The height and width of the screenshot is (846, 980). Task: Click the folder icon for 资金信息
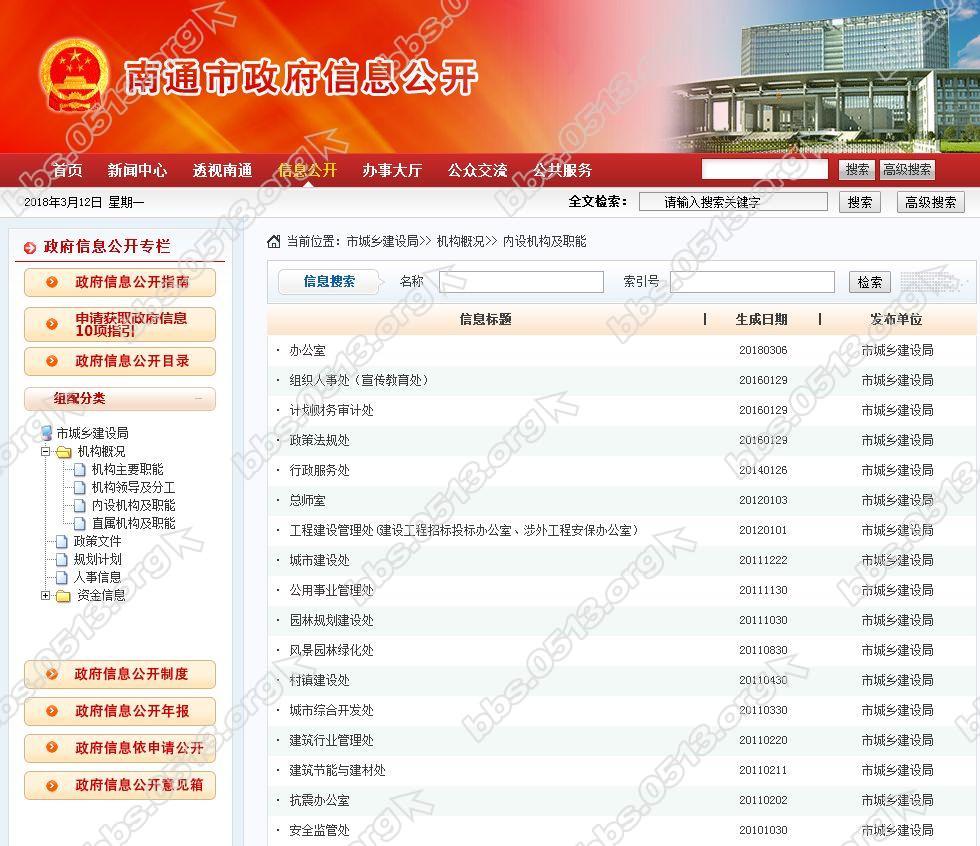click(x=64, y=596)
